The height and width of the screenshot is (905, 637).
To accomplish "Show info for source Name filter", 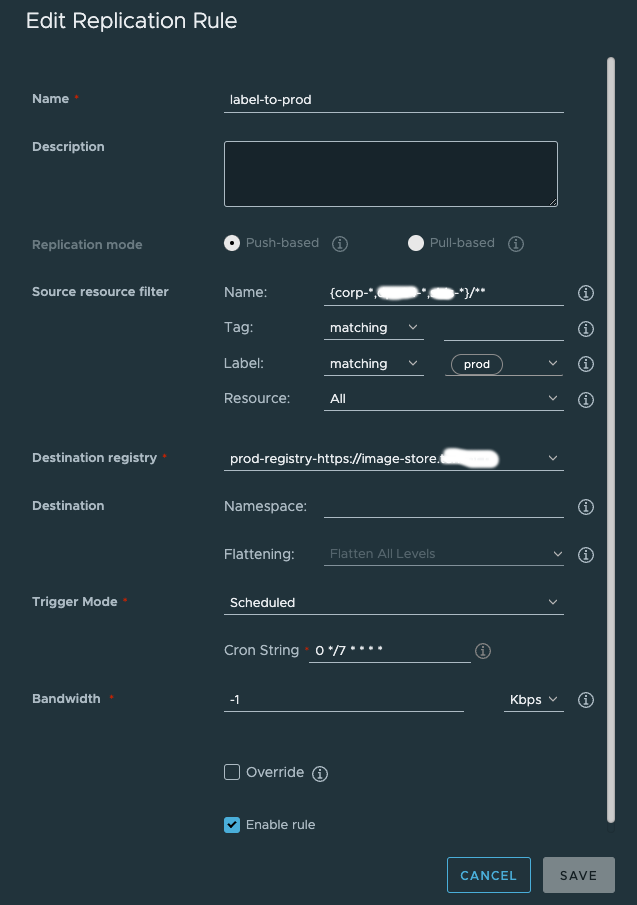I will click(x=586, y=293).
